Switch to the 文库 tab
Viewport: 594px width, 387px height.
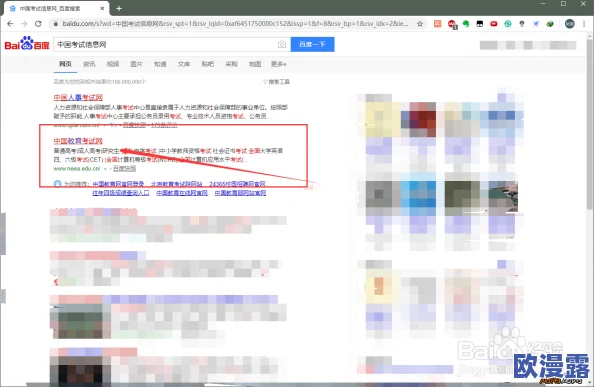184,64
